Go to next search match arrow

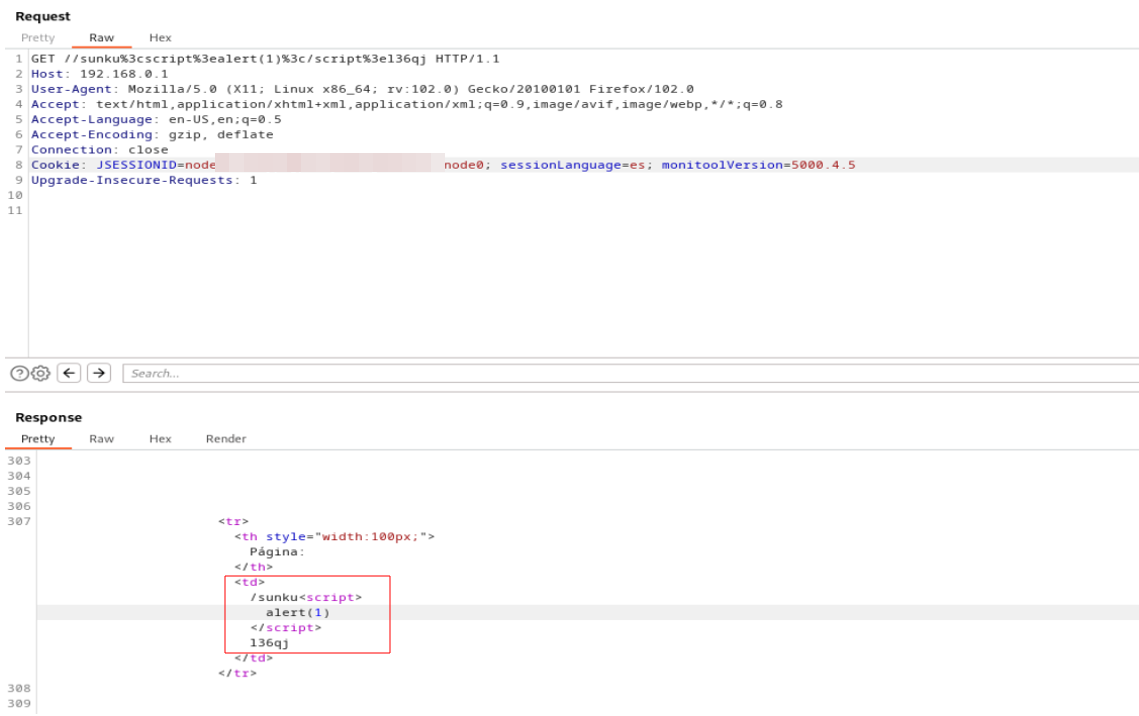99,373
